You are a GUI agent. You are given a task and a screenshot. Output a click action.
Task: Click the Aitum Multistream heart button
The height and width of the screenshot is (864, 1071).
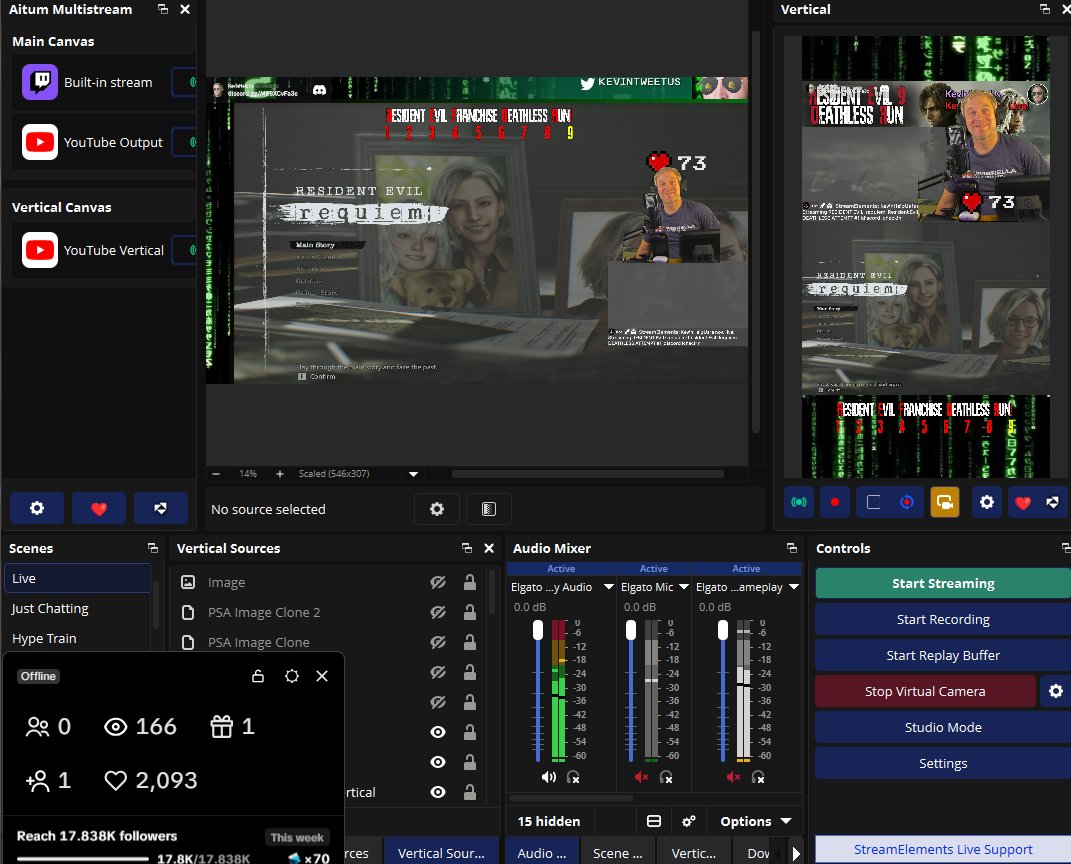coord(99,508)
